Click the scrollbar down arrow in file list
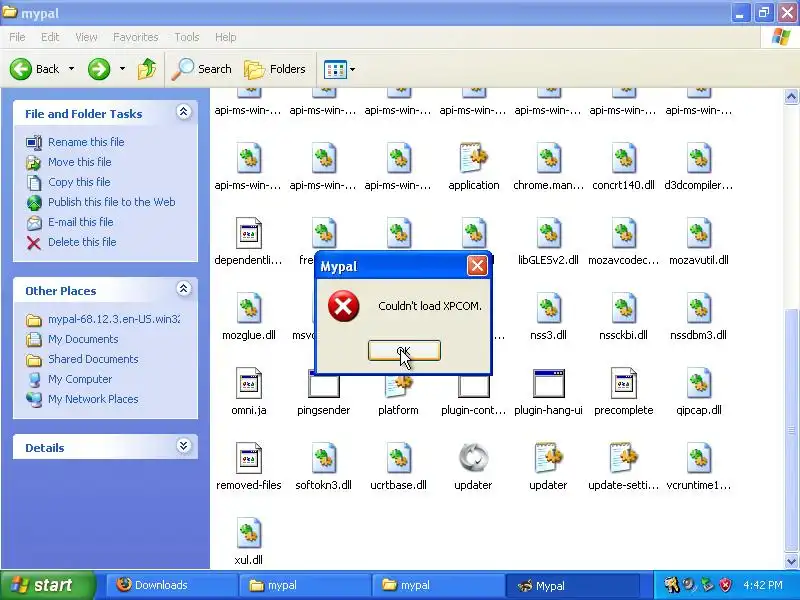800x600 pixels. pyautogui.click(x=791, y=561)
